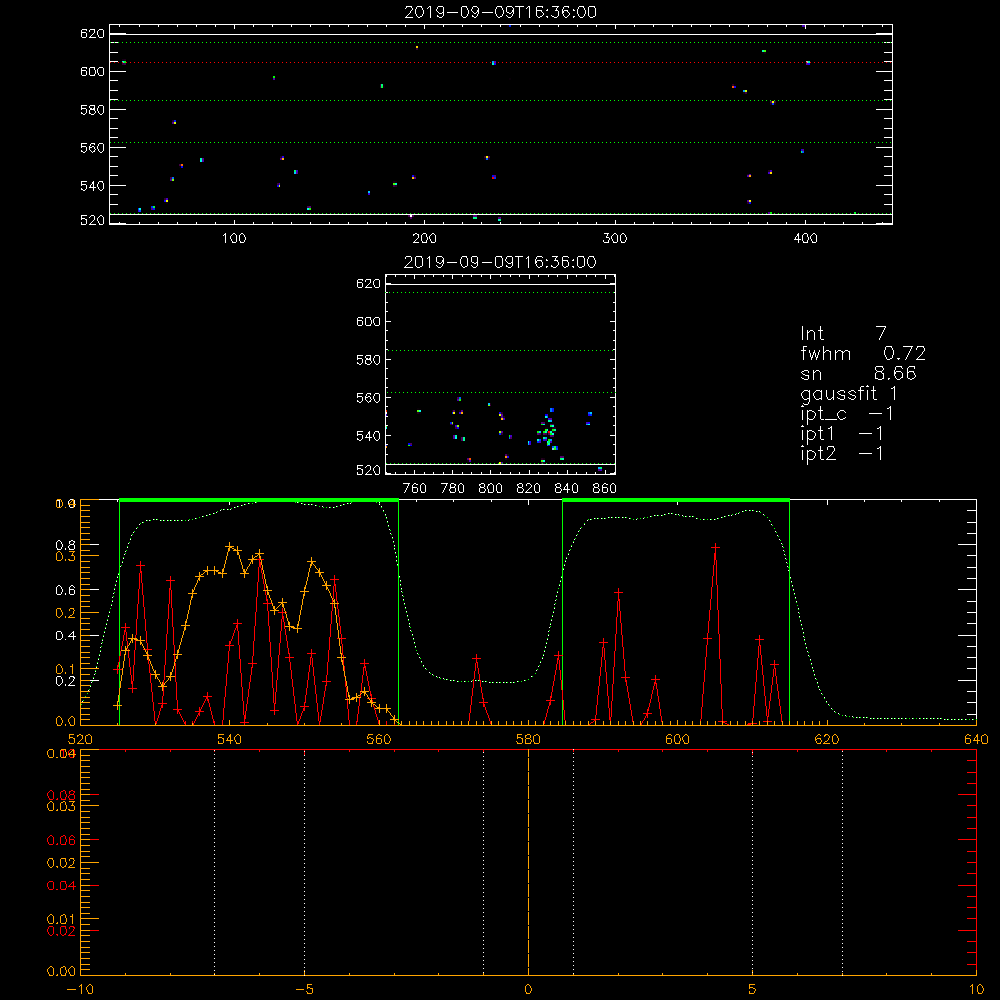Click x-axis label 300 on top plot

coord(615,239)
